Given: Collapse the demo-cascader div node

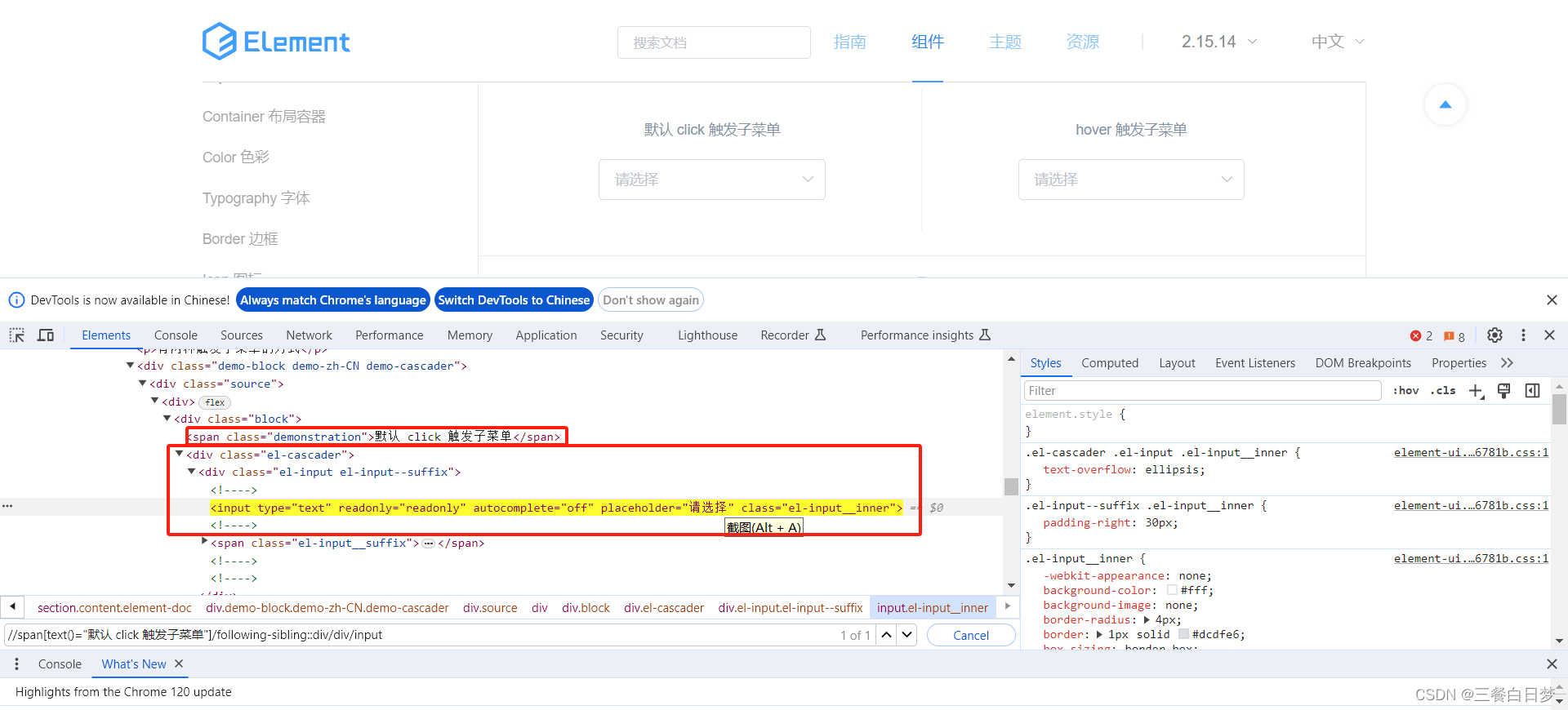Looking at the screenshot, I should pyautogui.click(x=131, y=366).
